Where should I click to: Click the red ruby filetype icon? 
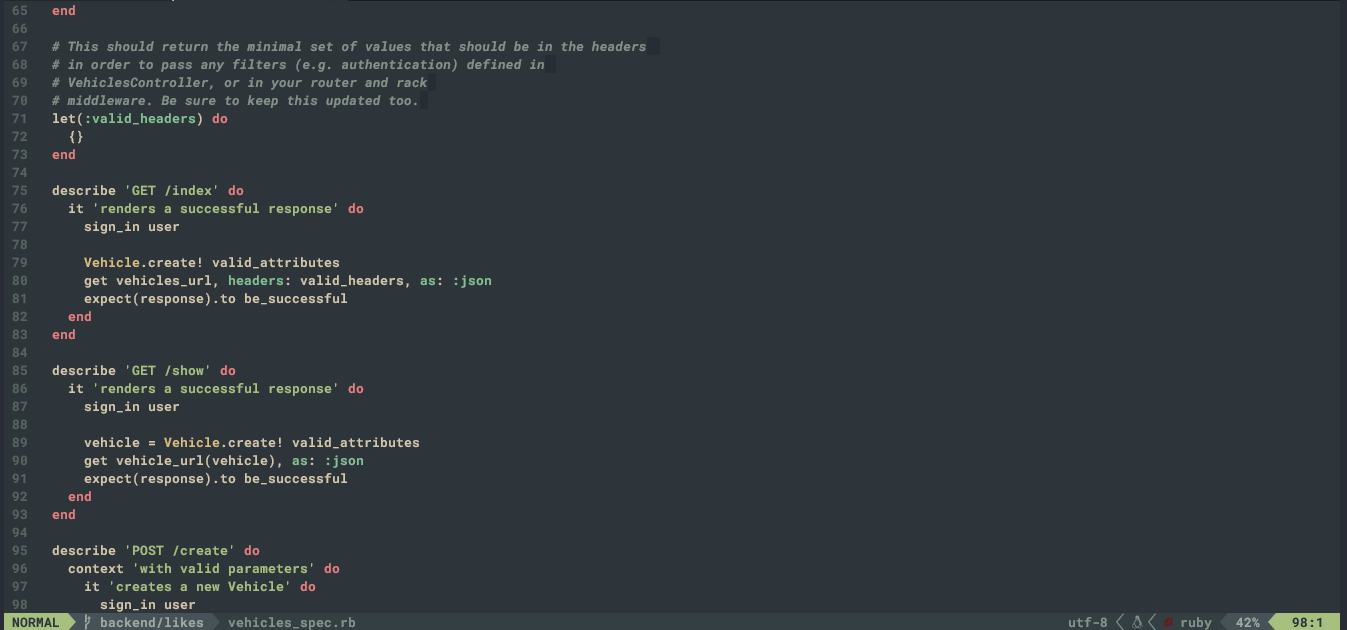coord(1168,622)
